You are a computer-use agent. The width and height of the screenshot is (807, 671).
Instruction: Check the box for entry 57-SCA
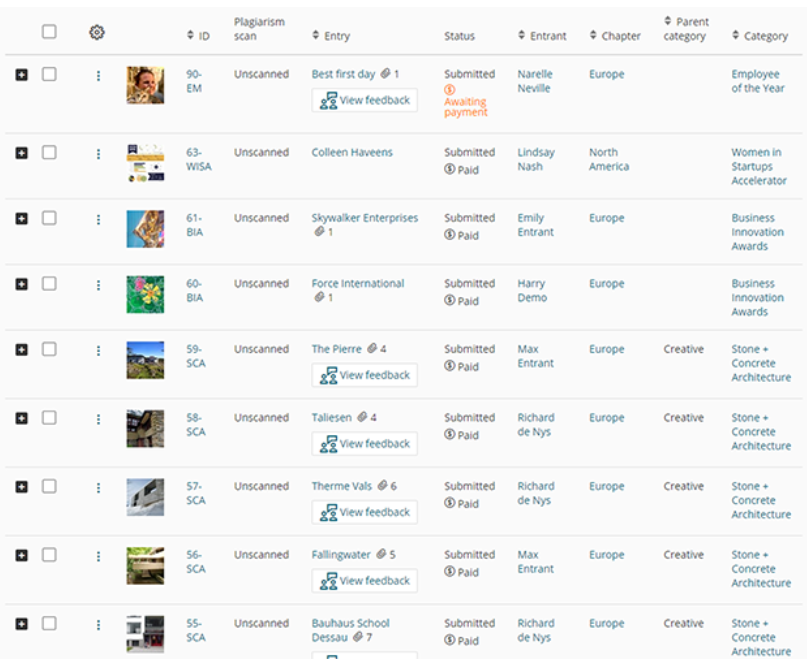point(49,486)
